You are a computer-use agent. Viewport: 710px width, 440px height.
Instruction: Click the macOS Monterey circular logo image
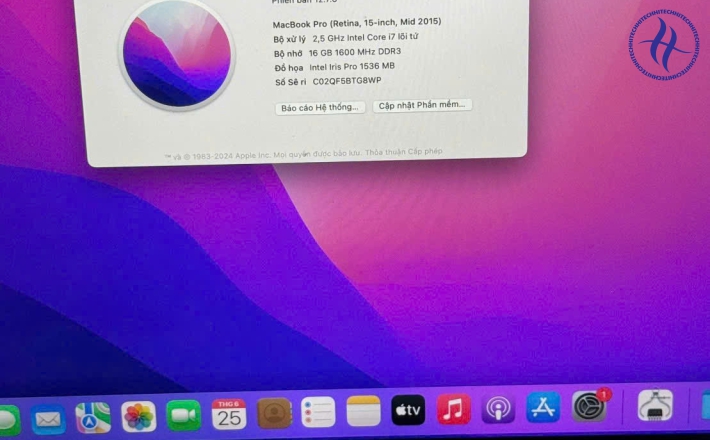pos(177,54)
